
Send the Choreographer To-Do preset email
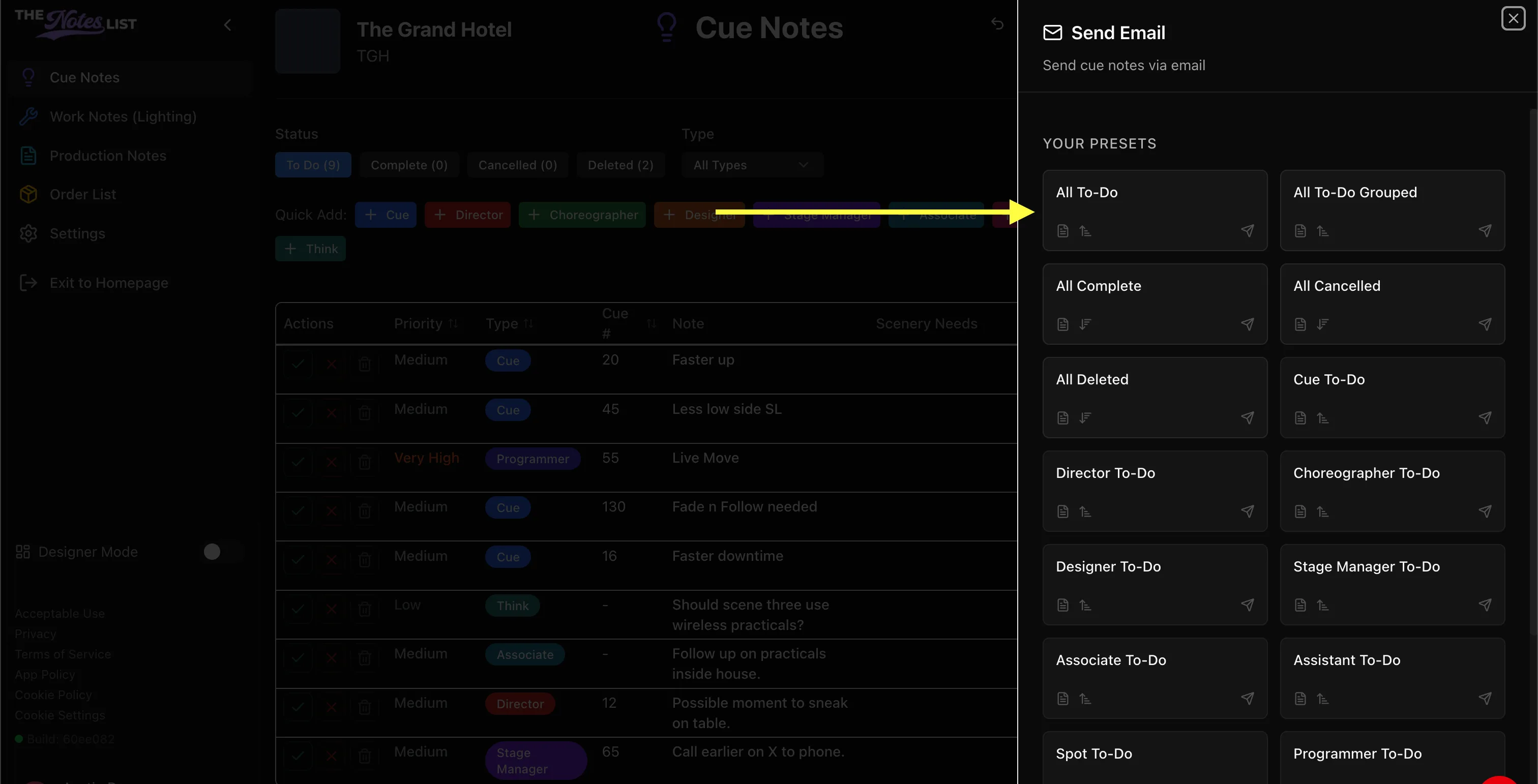click(x=1485, y=512)
